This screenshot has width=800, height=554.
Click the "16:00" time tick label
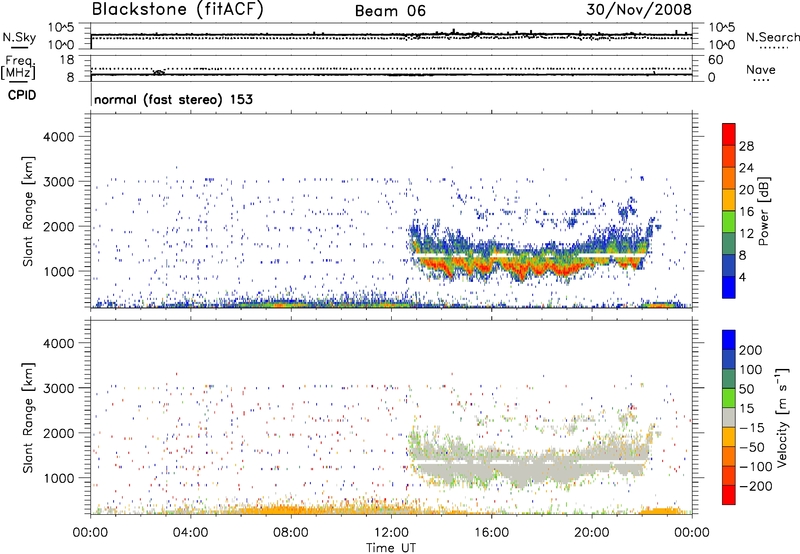pyautogui.click(x=491, y=533)
